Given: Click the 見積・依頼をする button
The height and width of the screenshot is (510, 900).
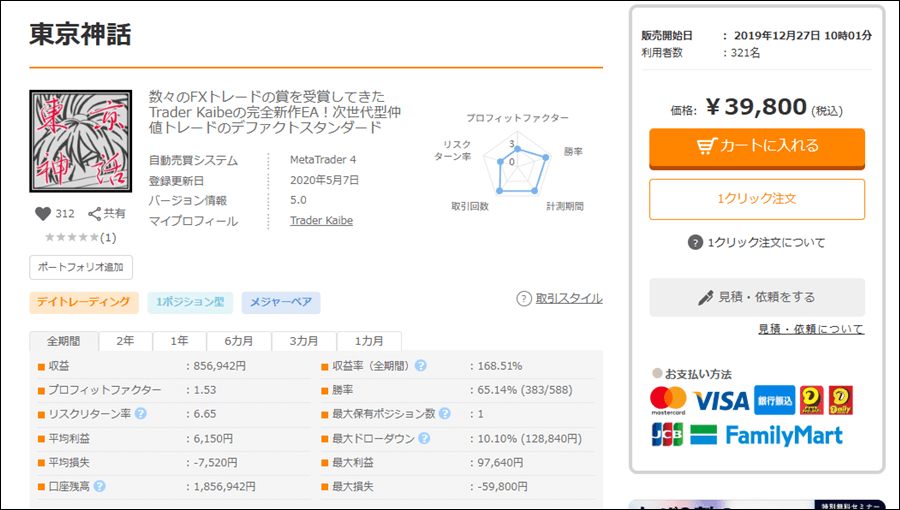Looking at the screenshot, I should coord(757,297).
